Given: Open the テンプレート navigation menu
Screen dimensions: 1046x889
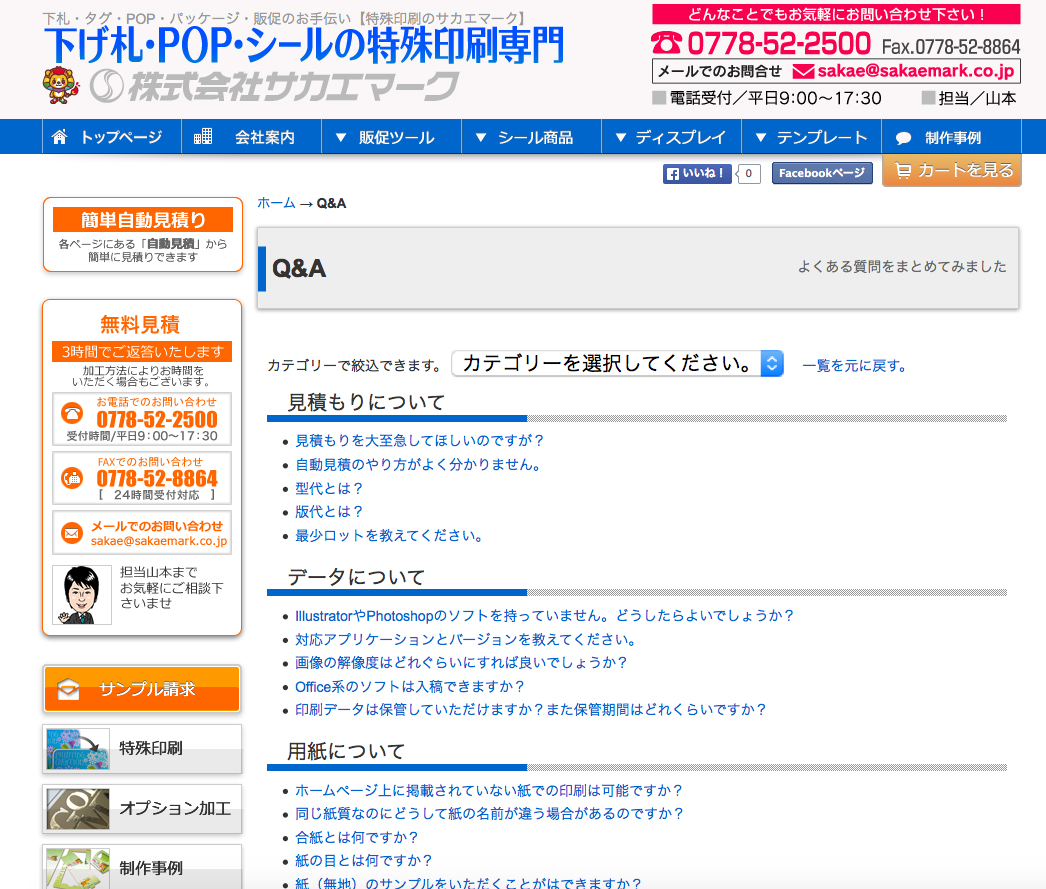Looking at the screenshot, I should (x=811, y=138).
